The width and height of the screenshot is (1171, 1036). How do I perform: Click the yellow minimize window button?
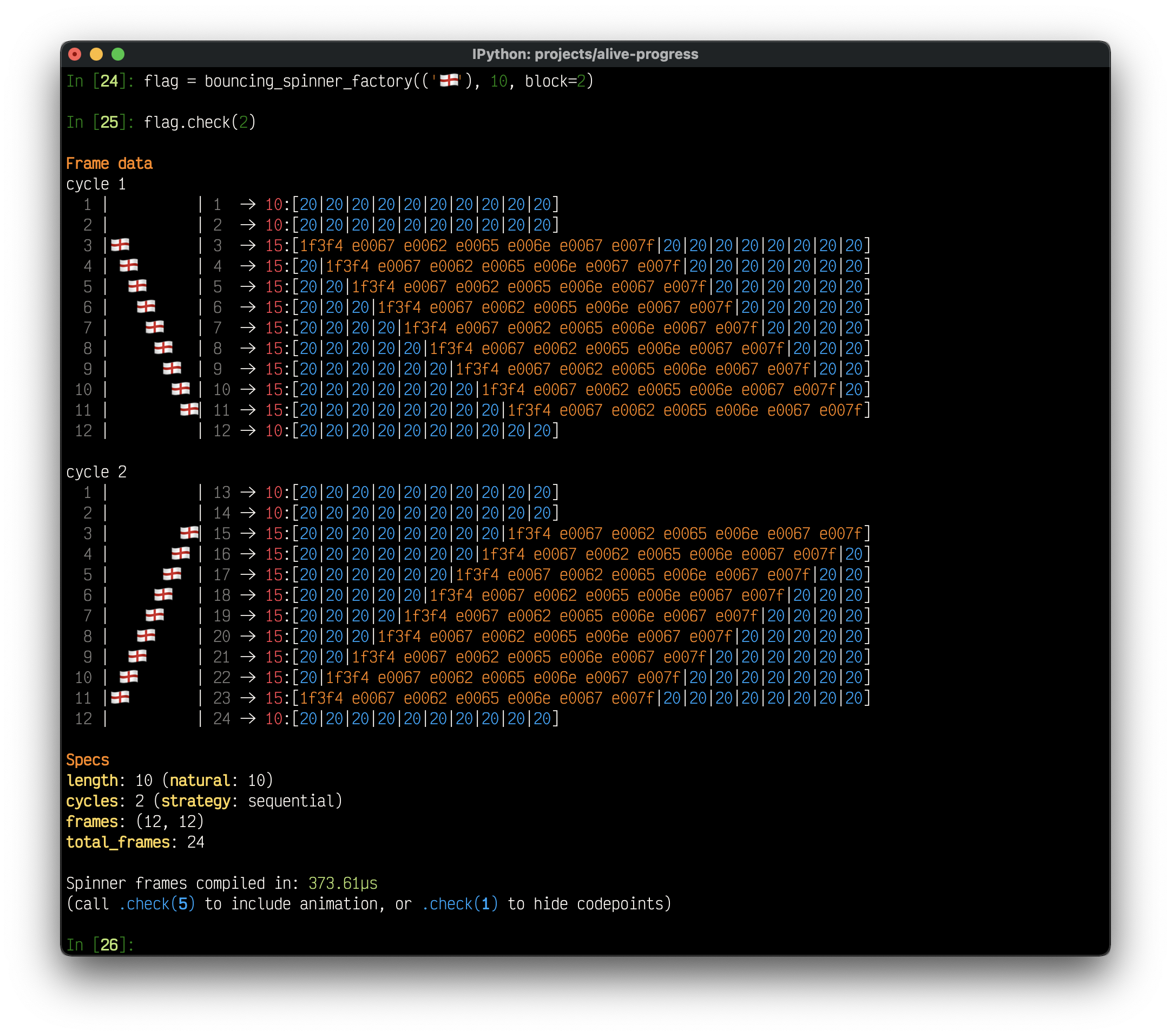96,54
